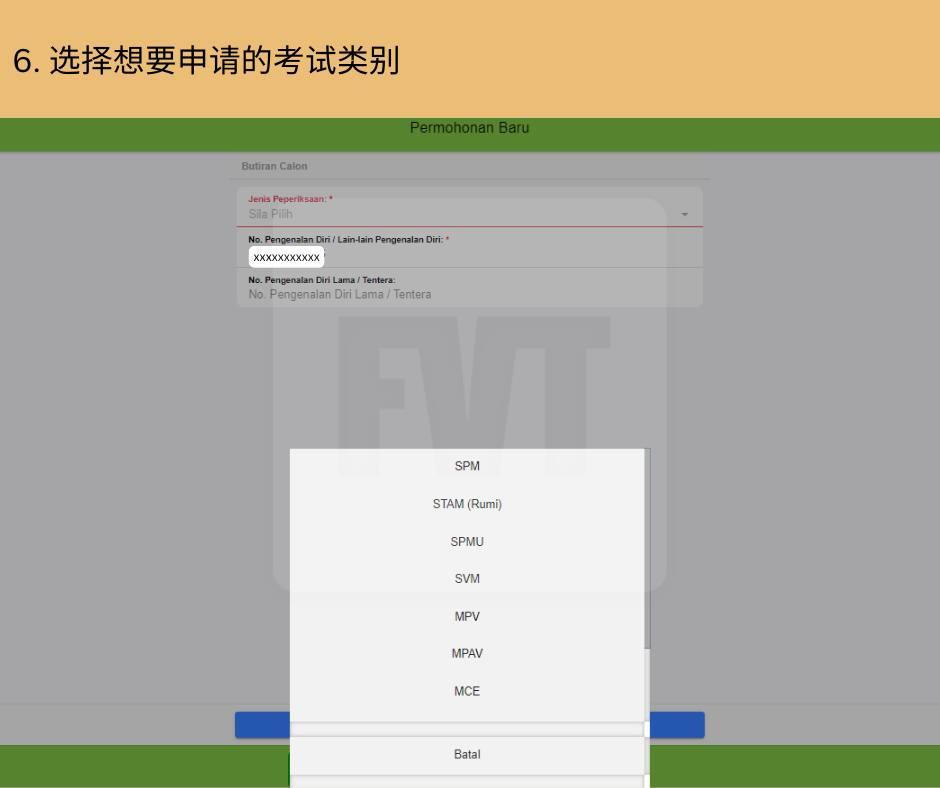Select SPM from the exam list
The image size is (940, 788).
click(x=467, y=466)
